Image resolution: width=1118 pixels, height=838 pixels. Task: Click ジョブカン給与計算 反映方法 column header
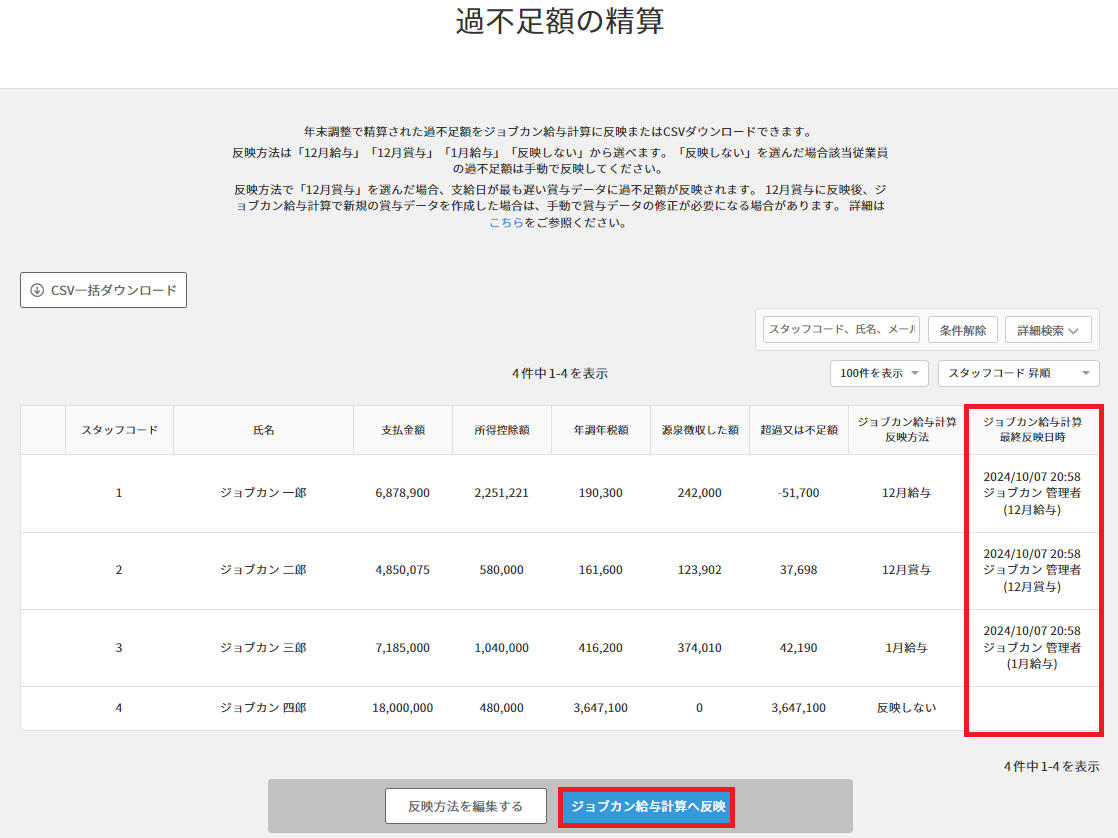(x=905, y=430)
